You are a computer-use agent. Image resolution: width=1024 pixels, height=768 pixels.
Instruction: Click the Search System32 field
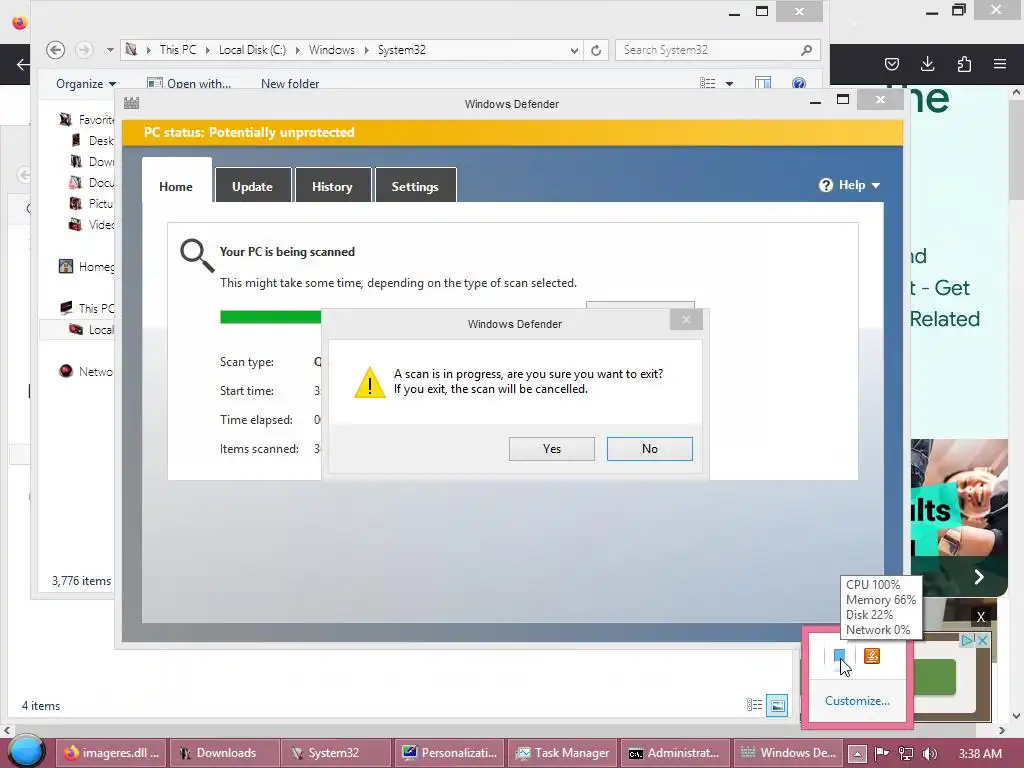click(x=709, y=50)
